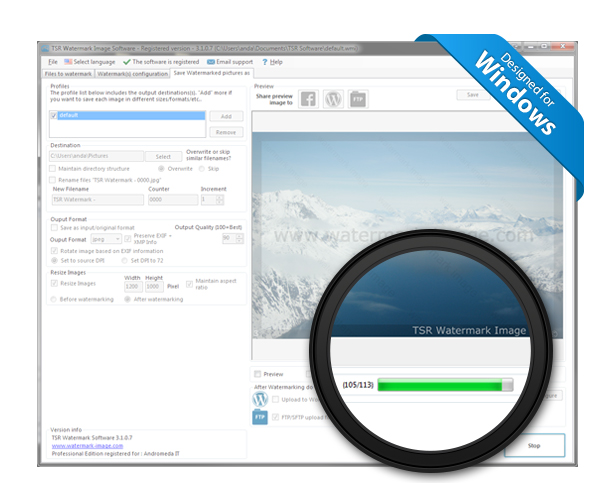
Task: Click the WordPress upload icon below preview
Action: point(260,399)
